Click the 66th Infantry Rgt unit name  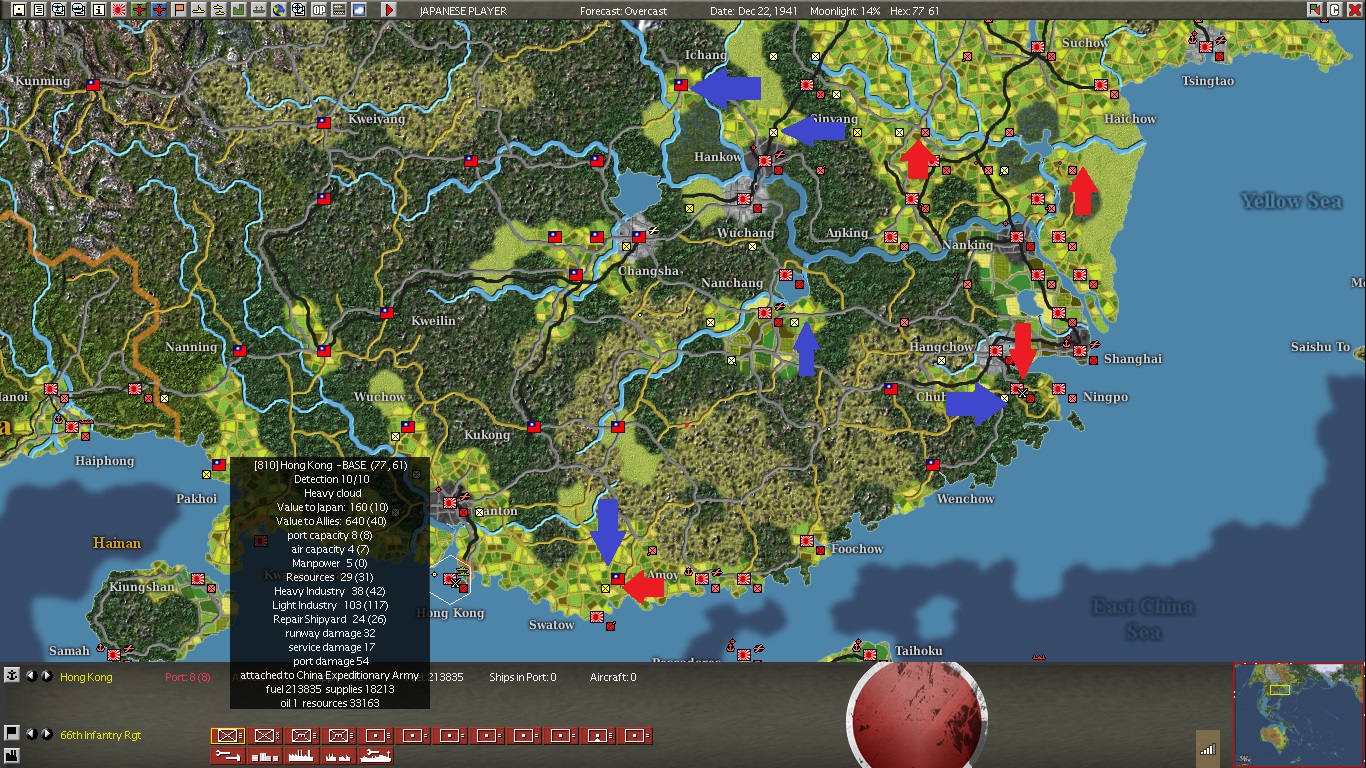click(x=101, y=735)
